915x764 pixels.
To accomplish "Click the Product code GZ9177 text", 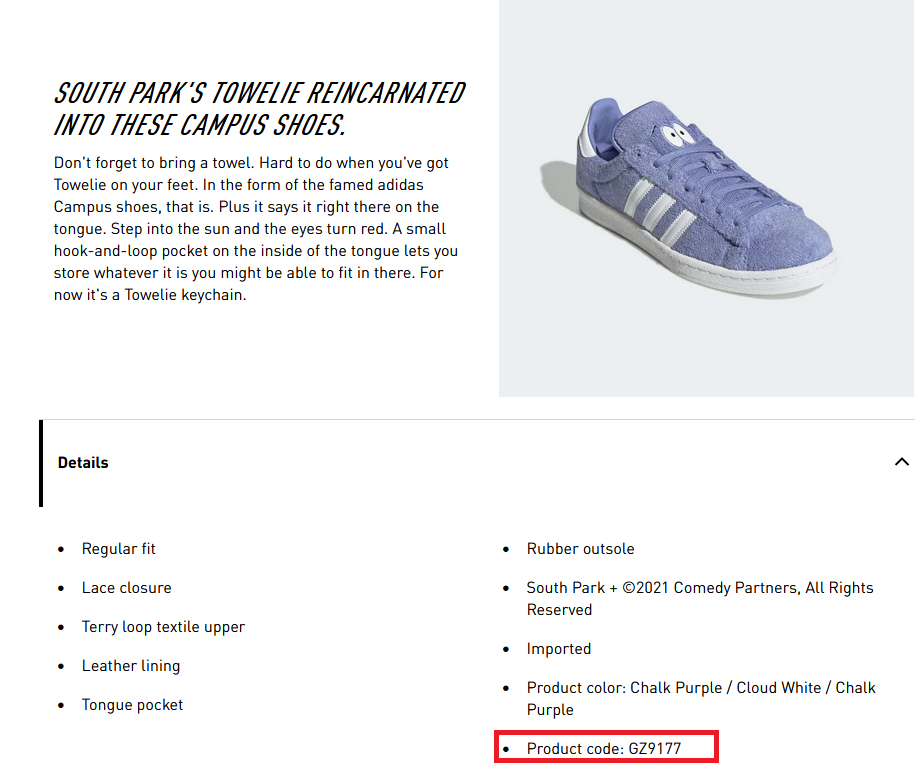I will [604, 748].
